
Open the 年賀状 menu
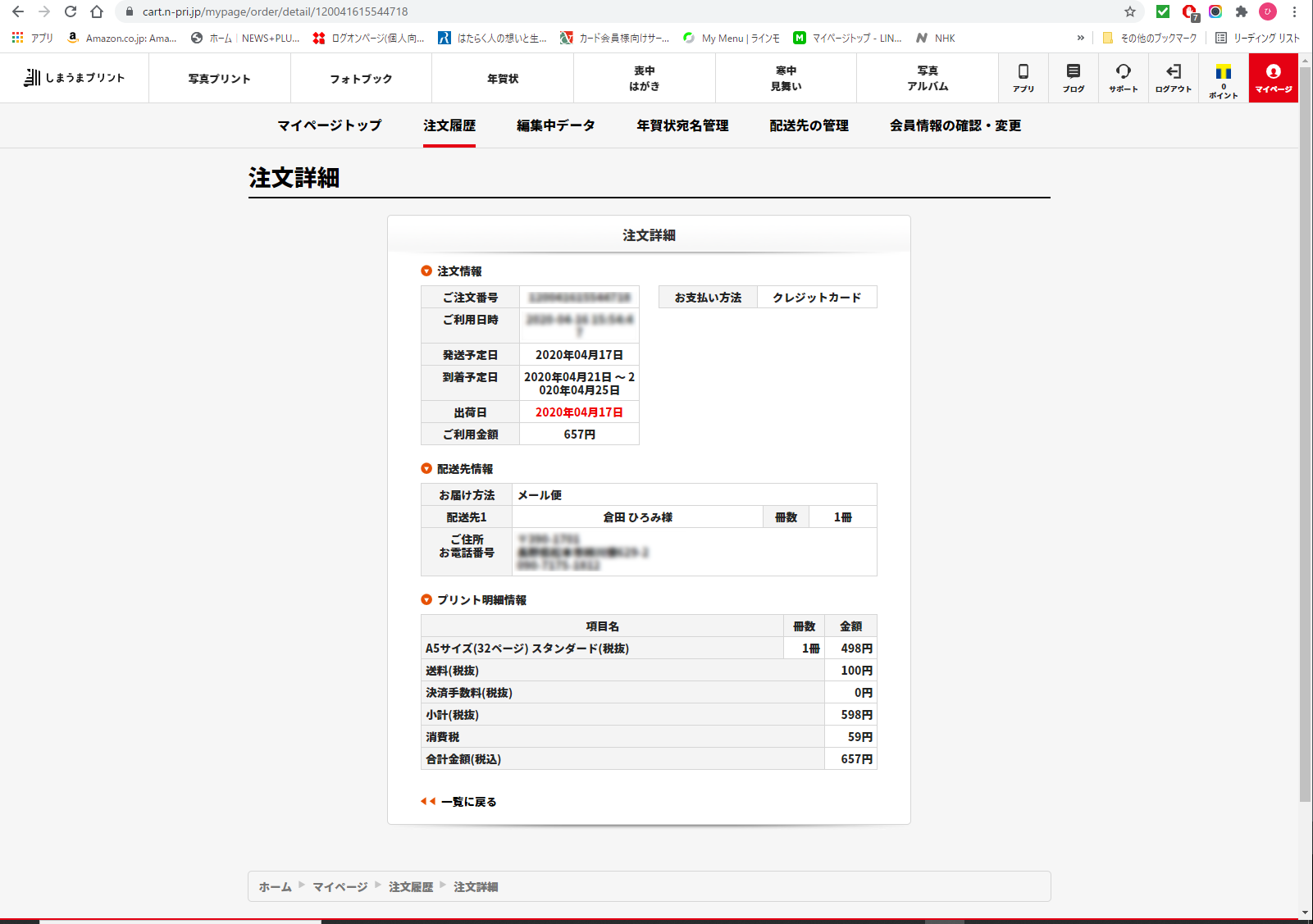click(x=503, y=79)
